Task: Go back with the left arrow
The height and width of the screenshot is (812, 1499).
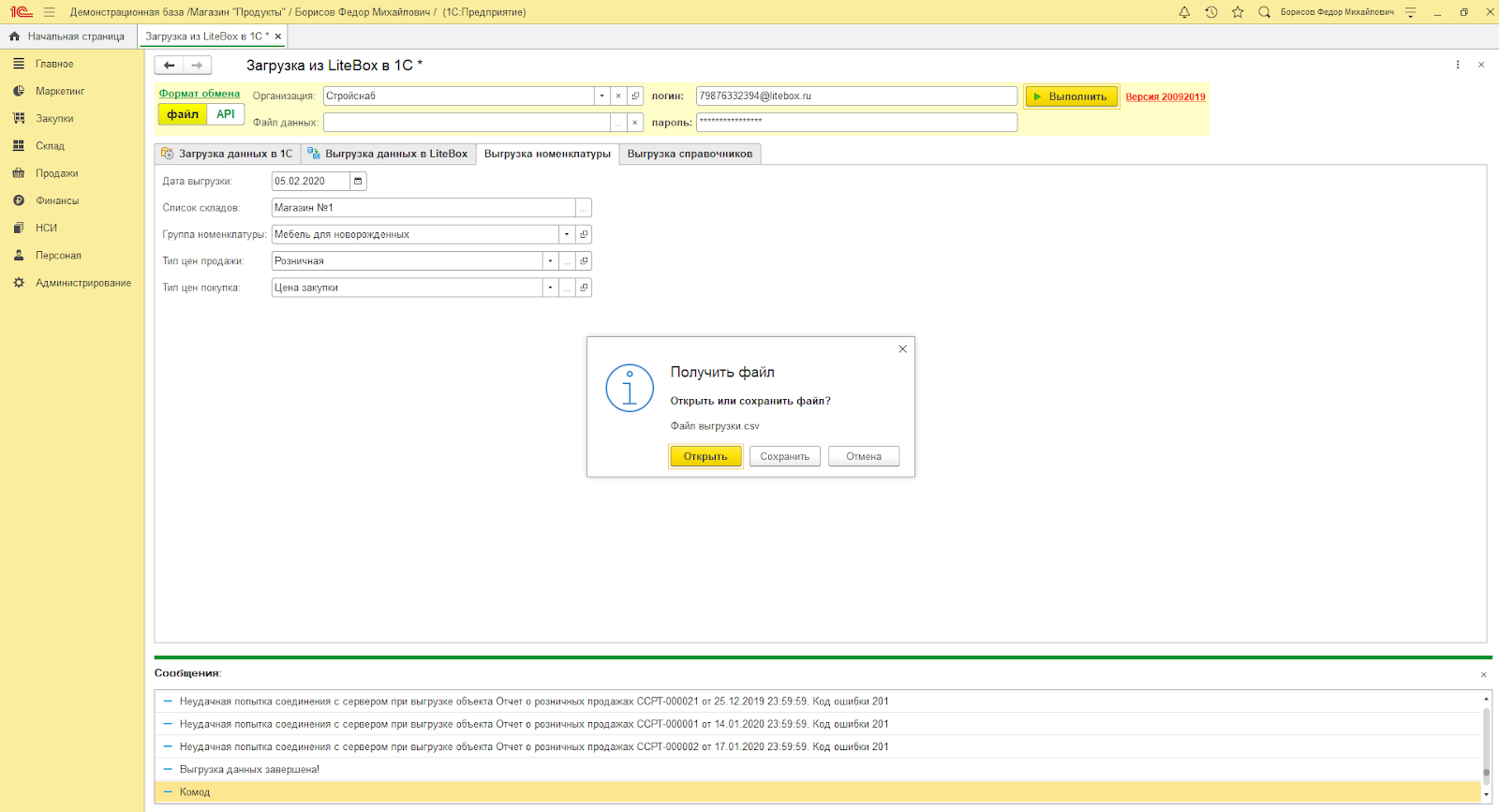Action: 170,66
